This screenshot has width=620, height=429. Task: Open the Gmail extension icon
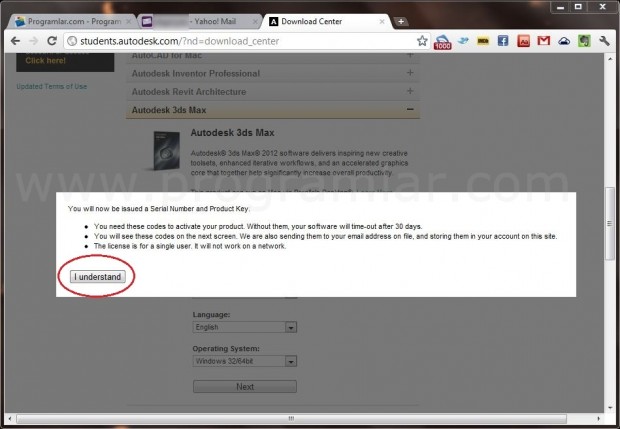(543, 40)
